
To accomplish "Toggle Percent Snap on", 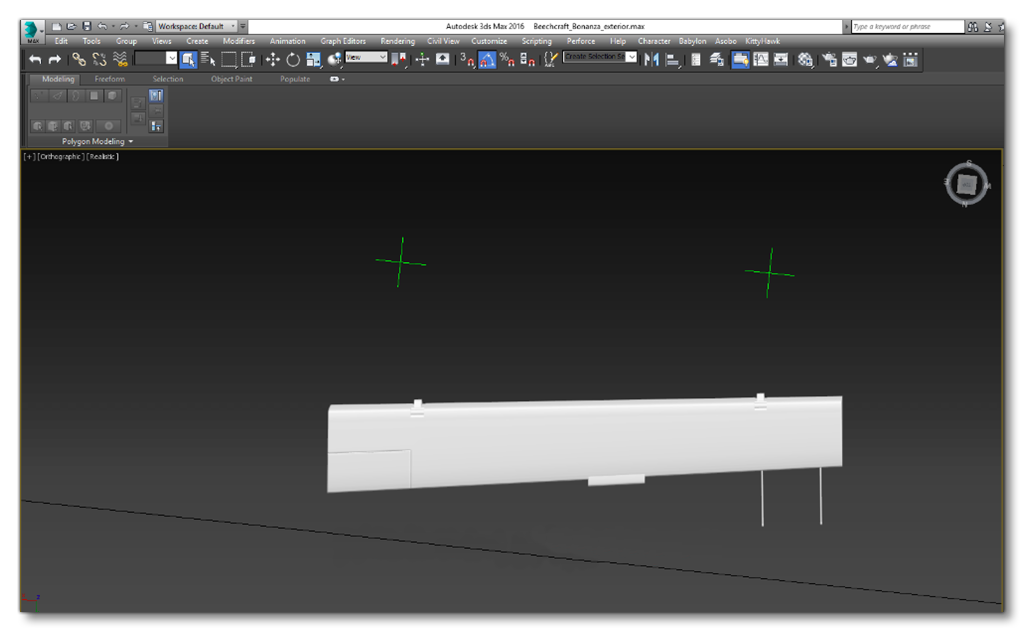I will [507, 59].
